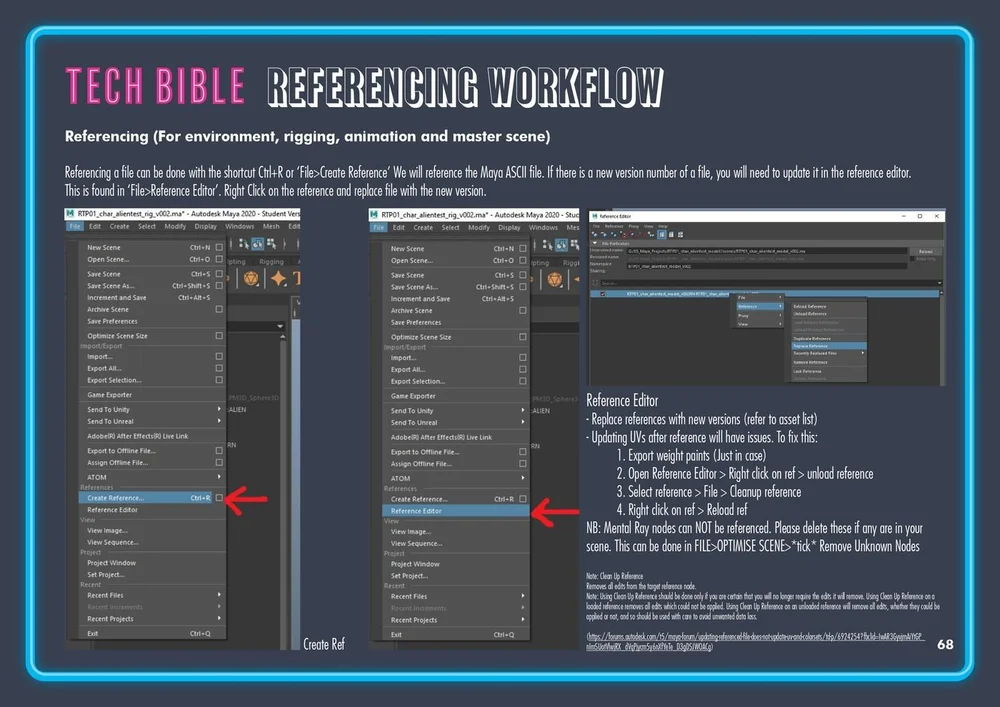Click option box beside Export to Offline File, left window
1000x707 pixels.
point(219,451)
